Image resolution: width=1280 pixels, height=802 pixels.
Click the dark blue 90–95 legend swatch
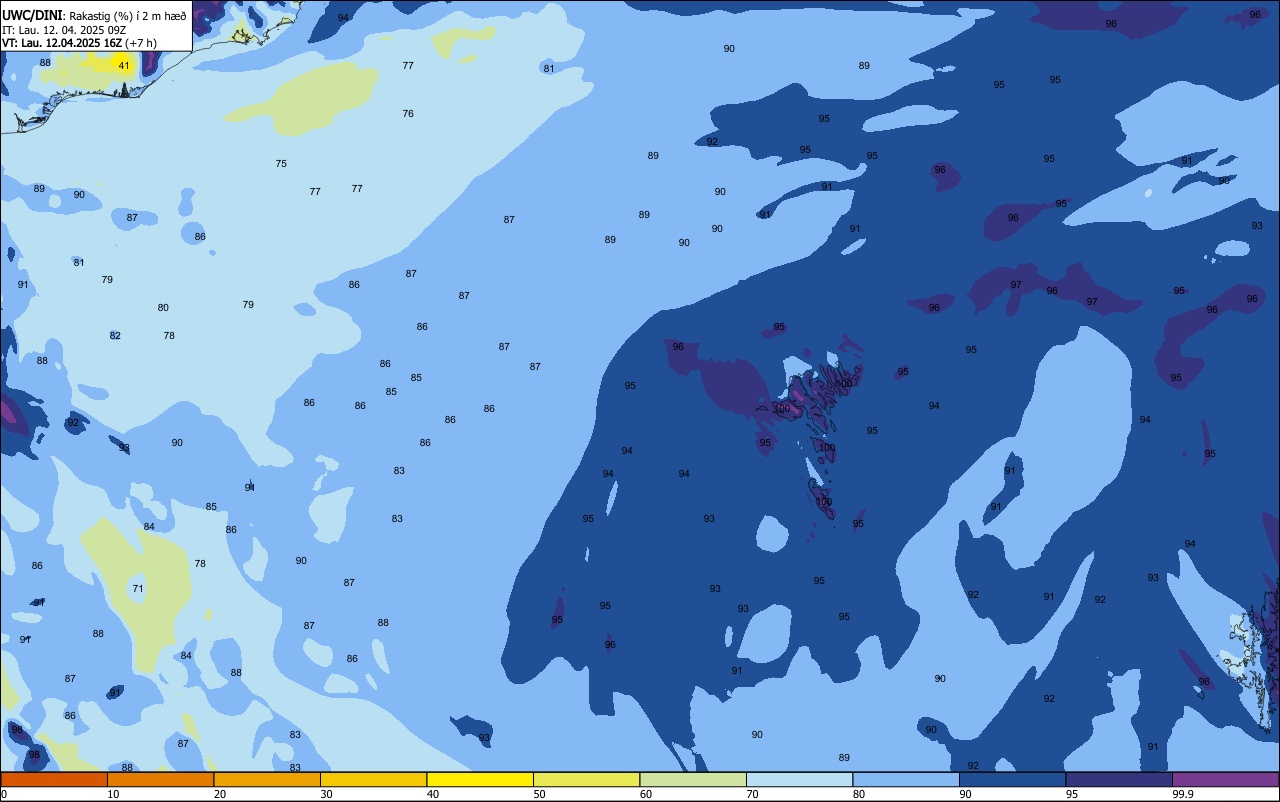click(x=1012, y=779)
